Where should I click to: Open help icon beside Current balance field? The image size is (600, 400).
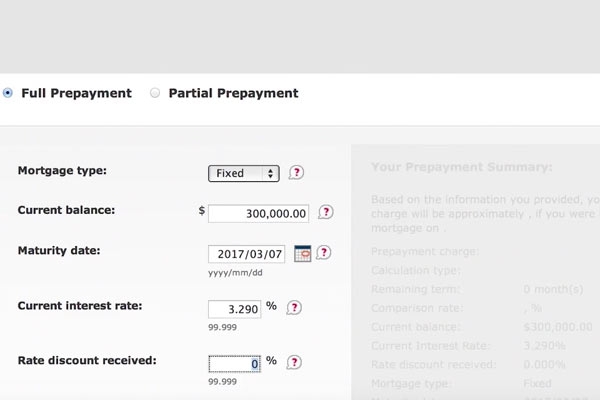click(326, 212)
